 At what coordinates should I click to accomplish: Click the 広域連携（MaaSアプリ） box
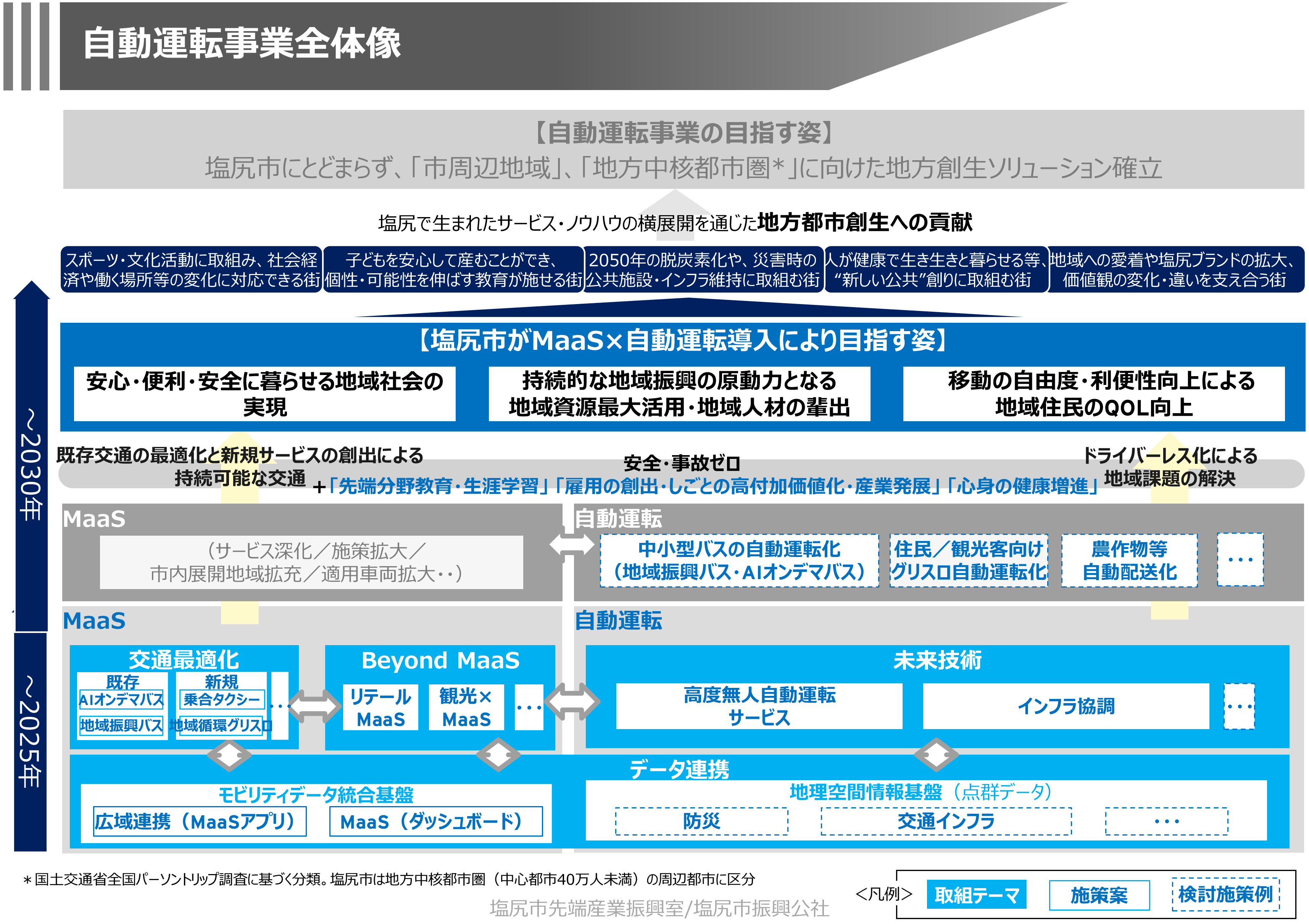tap(200, 821)
